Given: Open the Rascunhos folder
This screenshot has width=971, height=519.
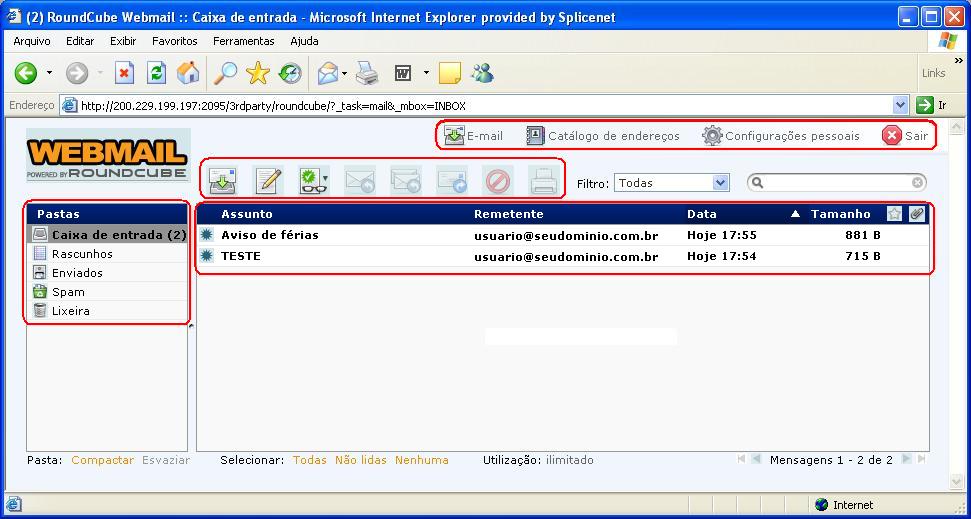Looking at the screenshot, I should (108, 254).
